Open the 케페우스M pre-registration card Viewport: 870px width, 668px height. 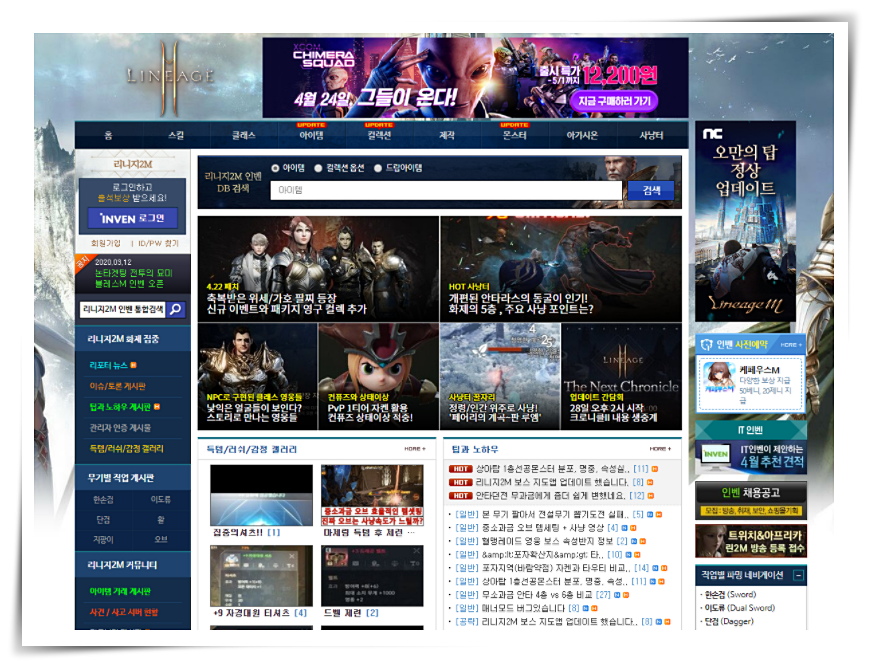751,384
